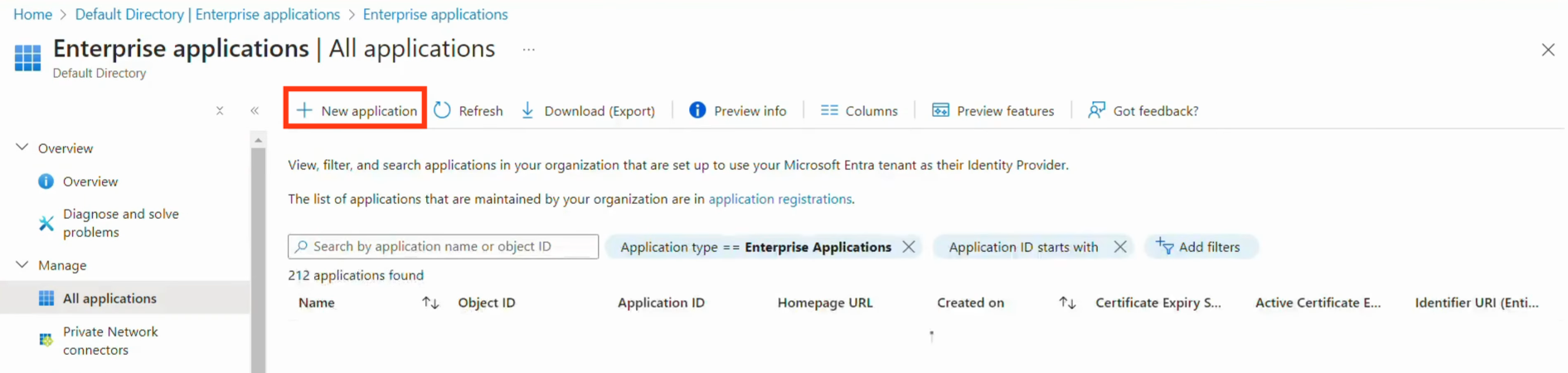Click the sidebar scrollbar up arrow
This screenshot has width=1568, height=373.
click(x=258, y=140)
